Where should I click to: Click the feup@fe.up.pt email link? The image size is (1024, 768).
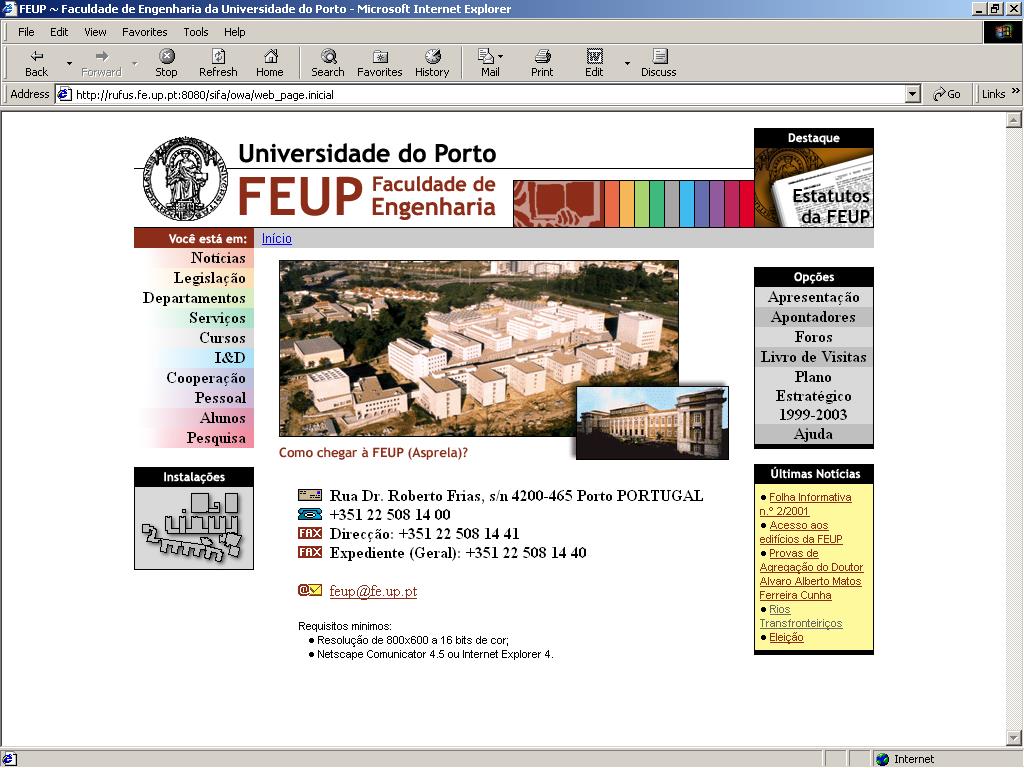point(373,591)
